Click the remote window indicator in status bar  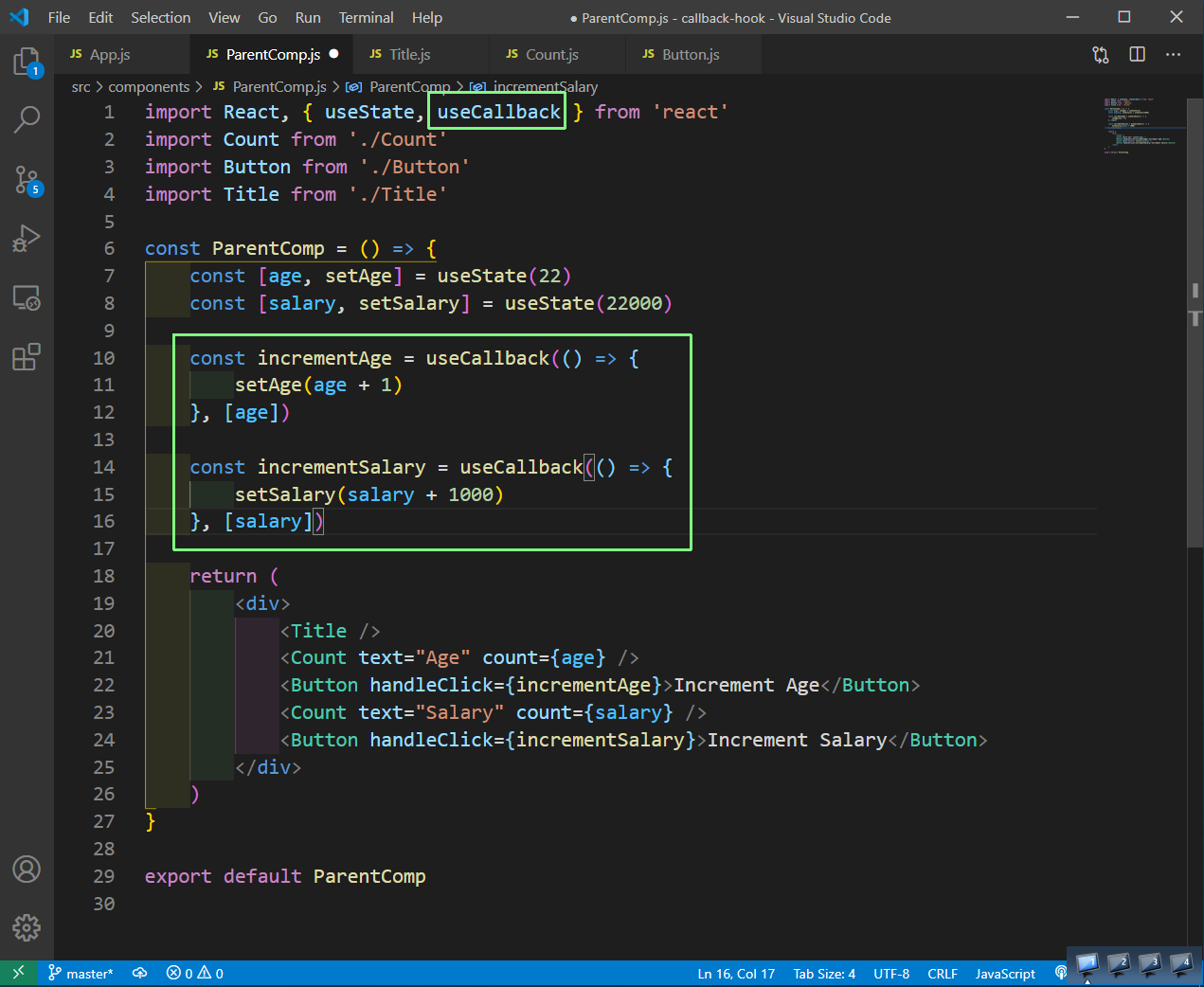(18, 973)
